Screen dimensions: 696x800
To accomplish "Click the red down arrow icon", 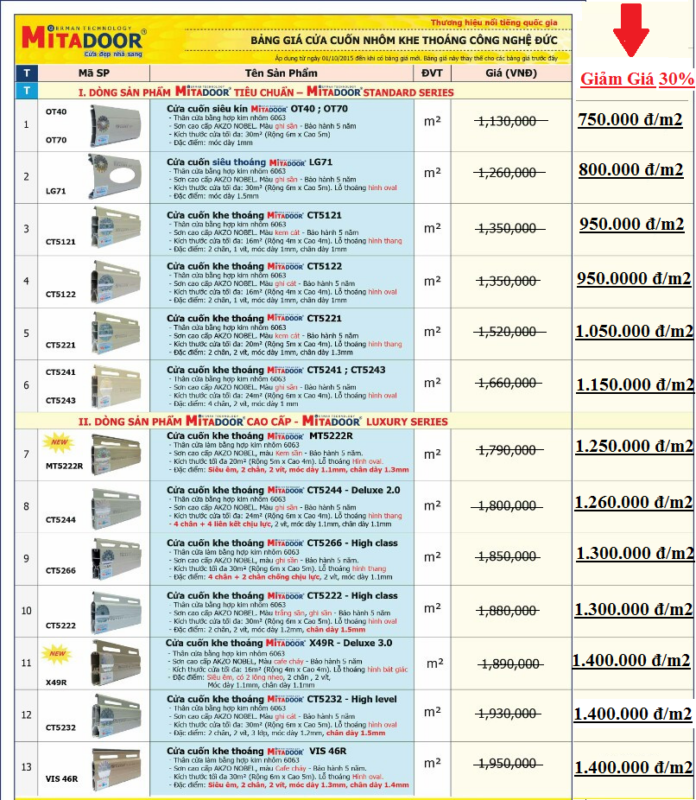I will [631, 30].
